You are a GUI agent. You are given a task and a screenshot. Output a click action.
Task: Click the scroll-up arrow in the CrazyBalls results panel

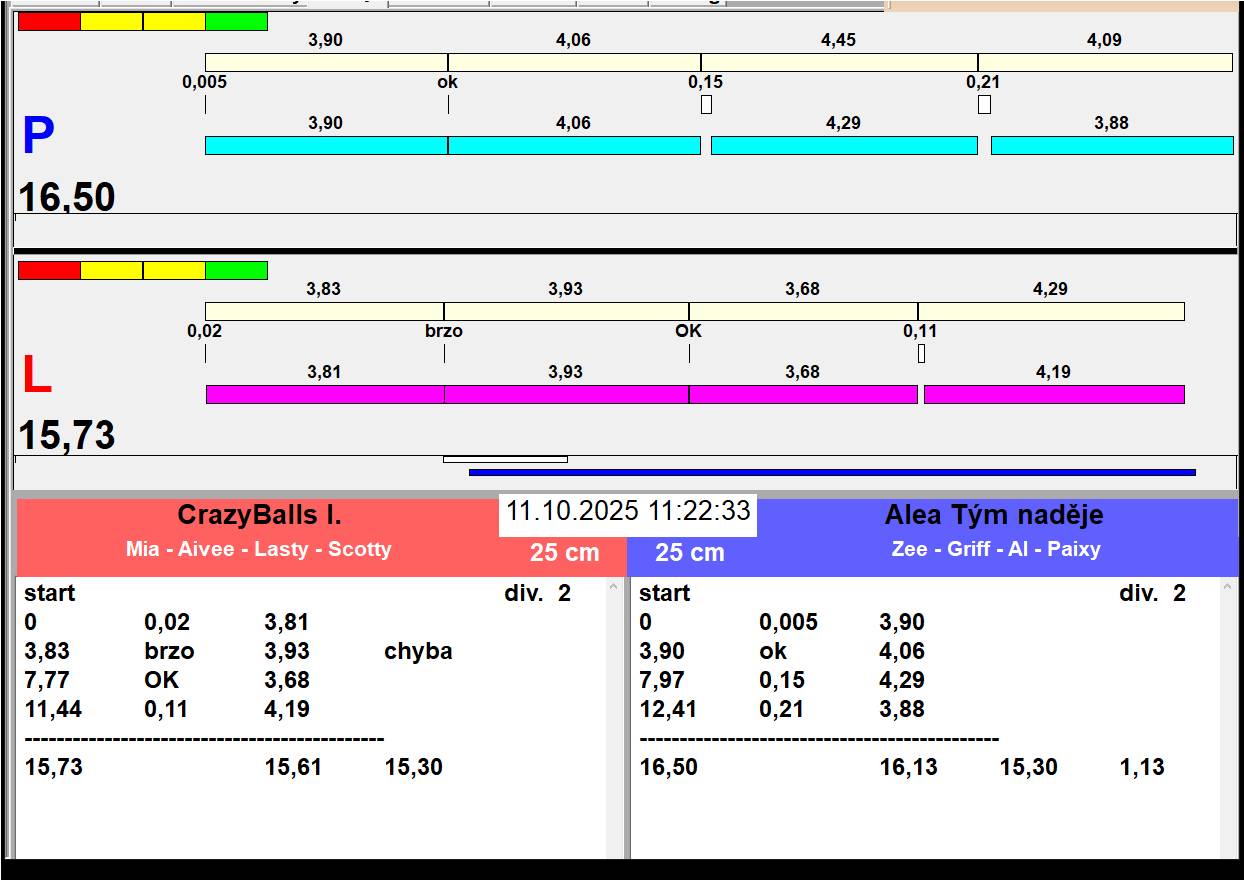tap(614, 588)
